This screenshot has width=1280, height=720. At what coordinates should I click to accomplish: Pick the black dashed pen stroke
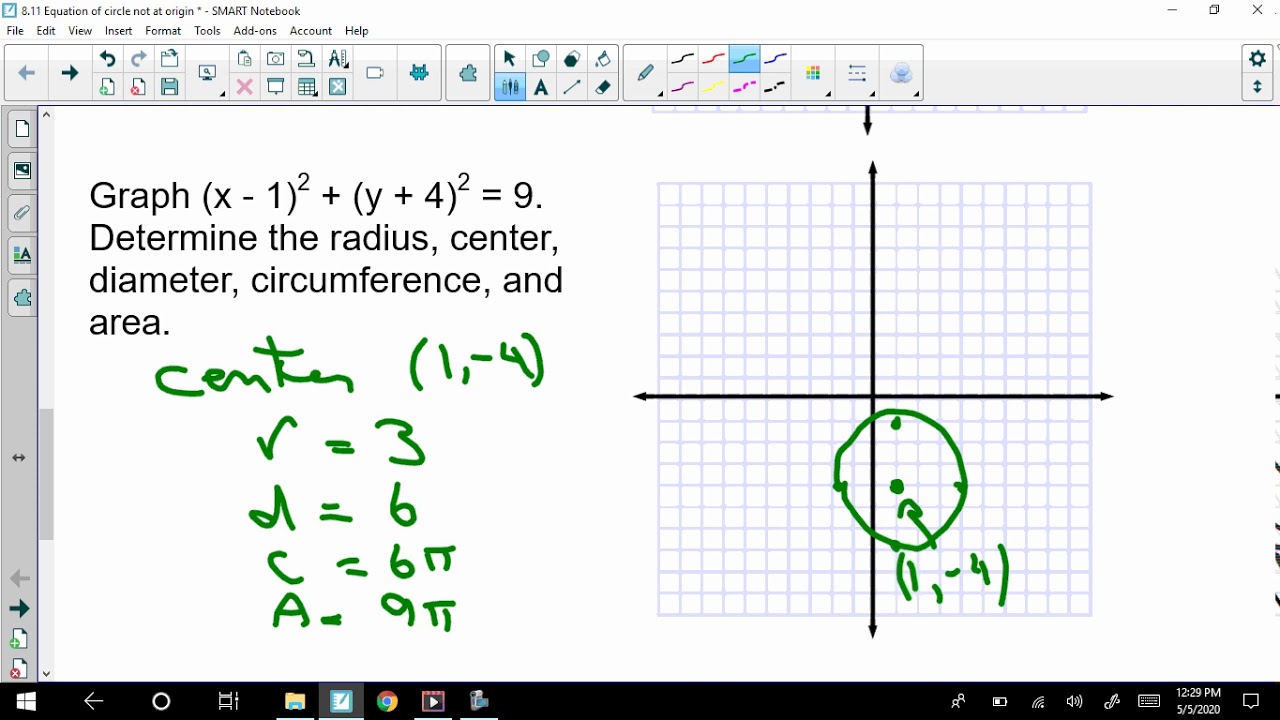775,87
